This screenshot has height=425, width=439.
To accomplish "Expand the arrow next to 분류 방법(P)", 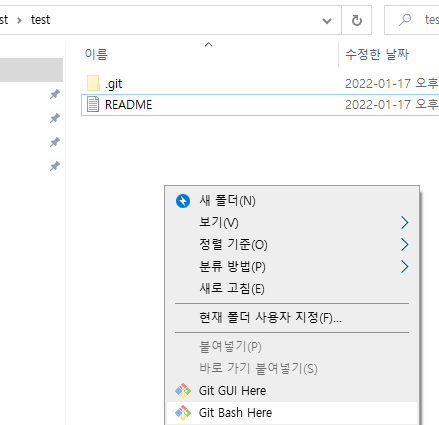I will click(404, 267).
